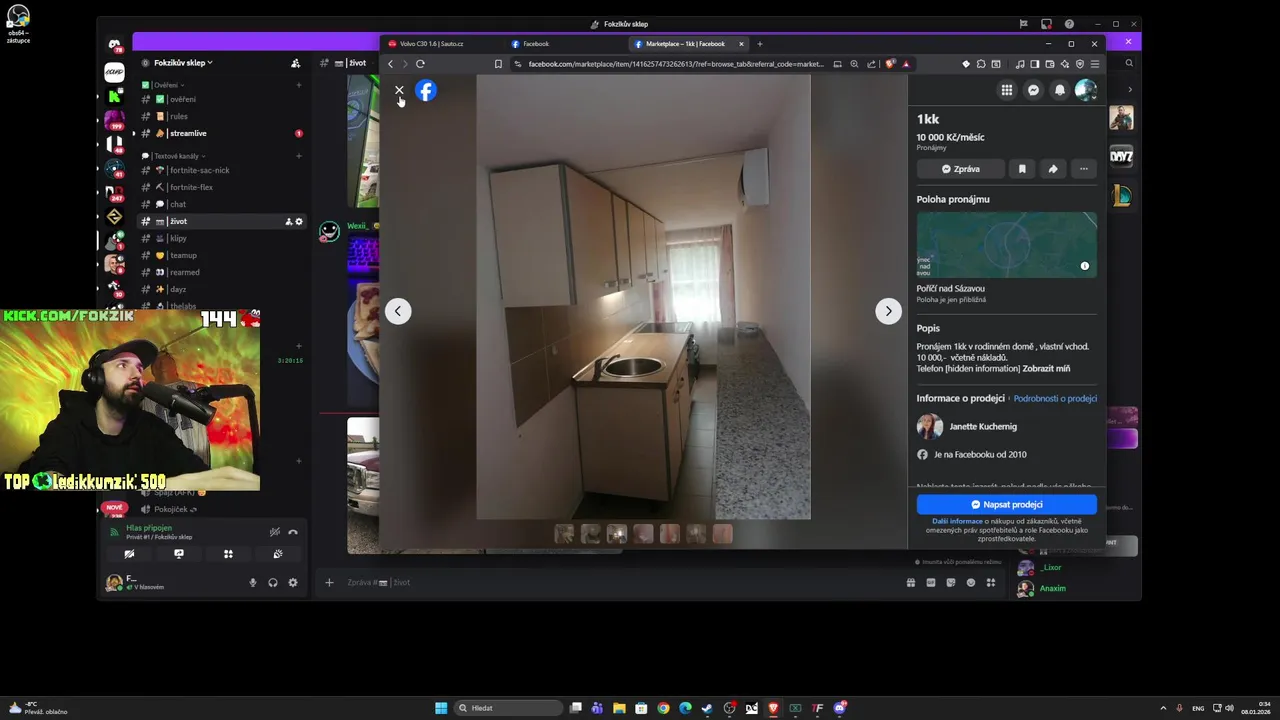The width and height of the screenshot is (1280, 720).
Task: Open a new browser tab
Action: [x=759, y=44]
